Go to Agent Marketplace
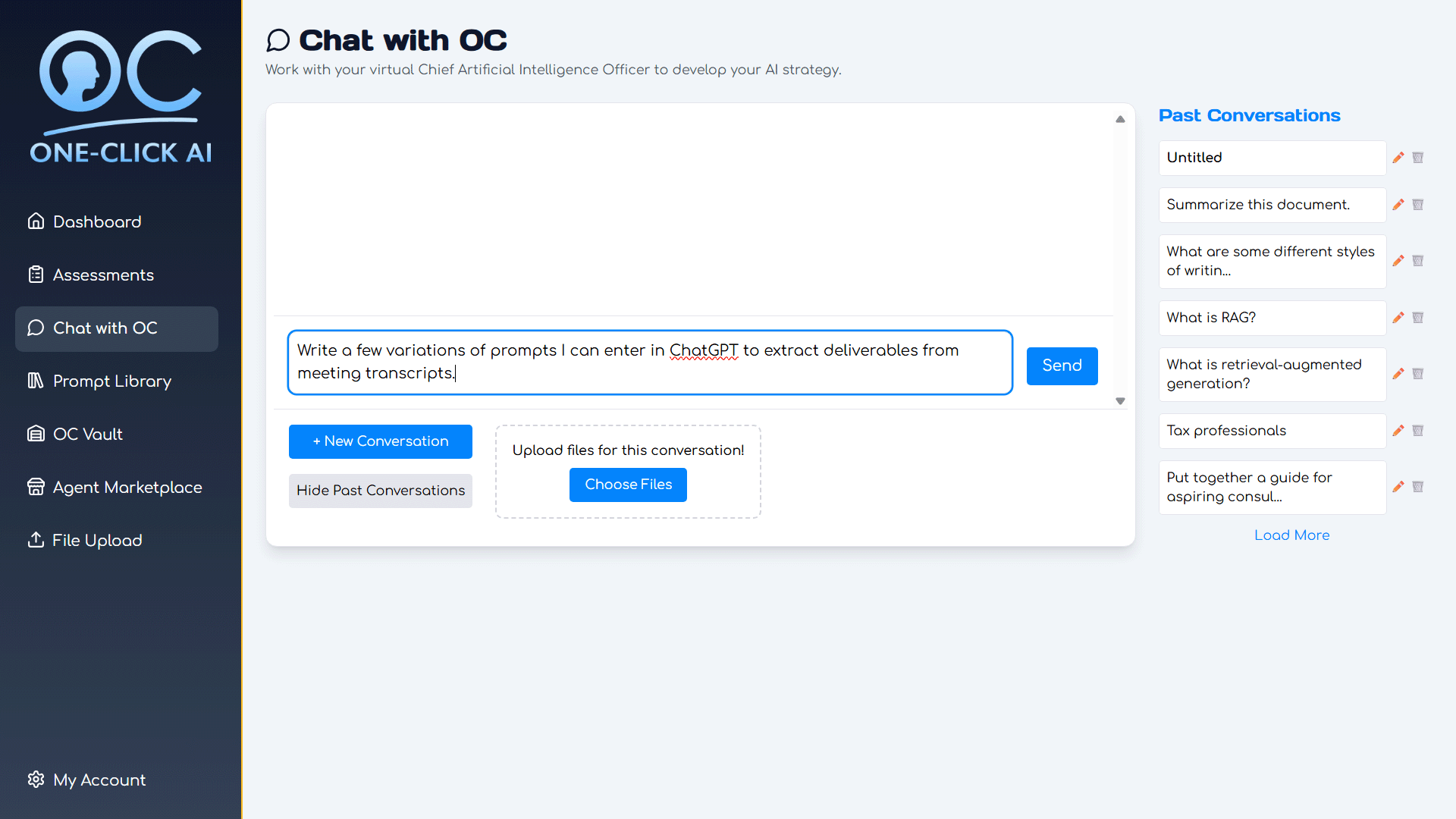Viewport: 1456px width, 819px height. pyautogui.click(x=127, y=488)
